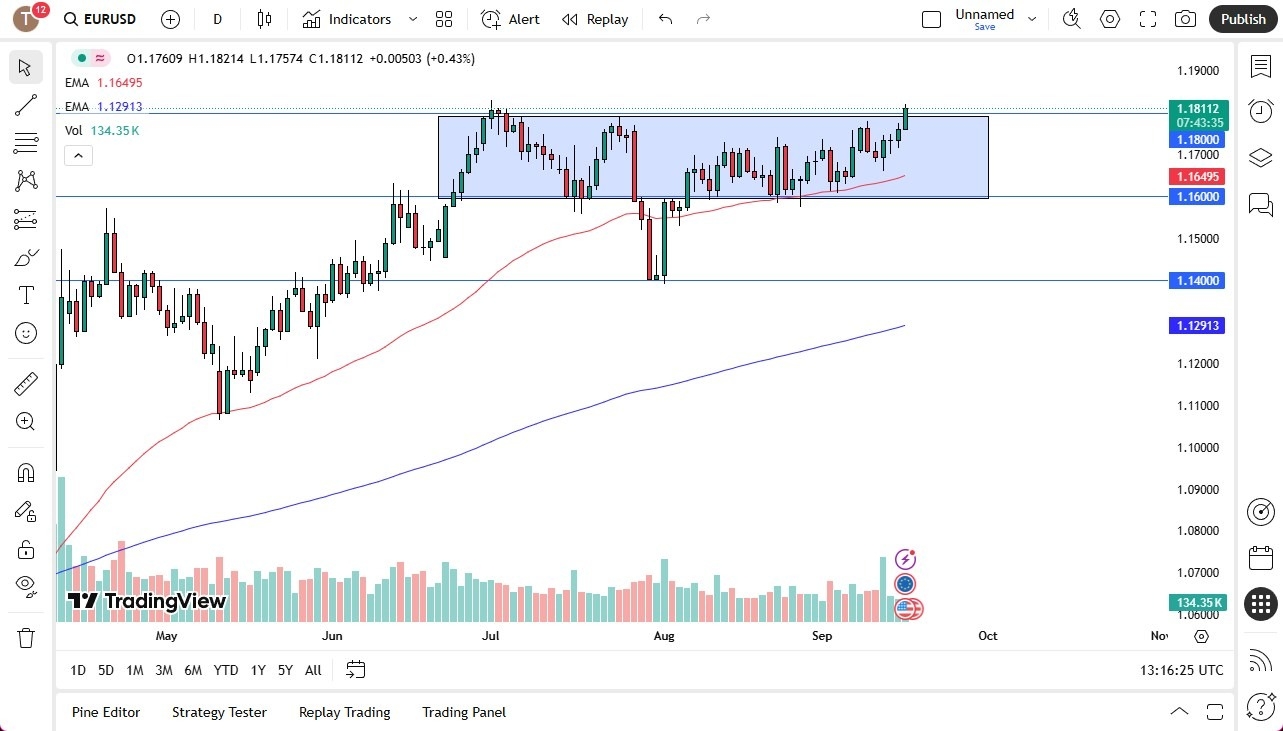Open the Indicators dropdown arrow
Screen dimensions: 1283x731
coord(411,19)
